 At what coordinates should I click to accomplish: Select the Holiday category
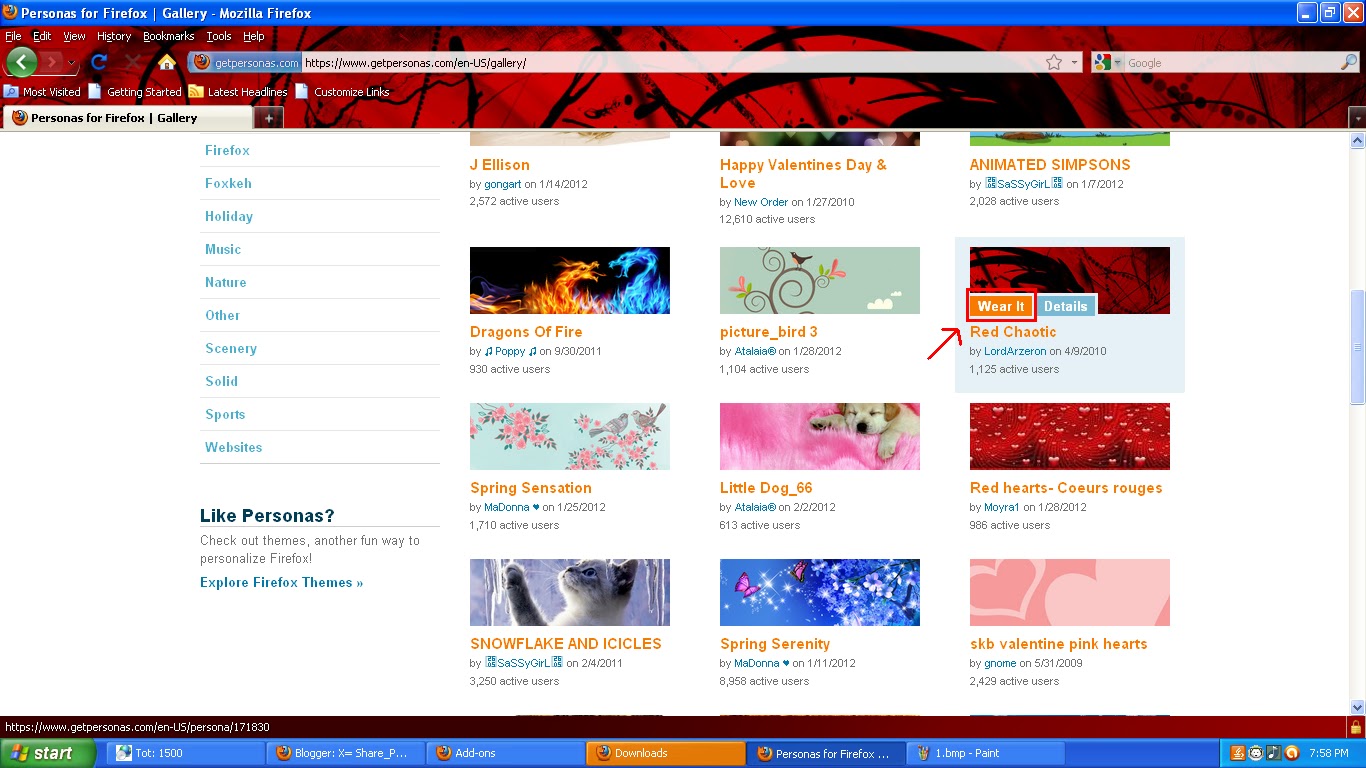coord(229,216)
